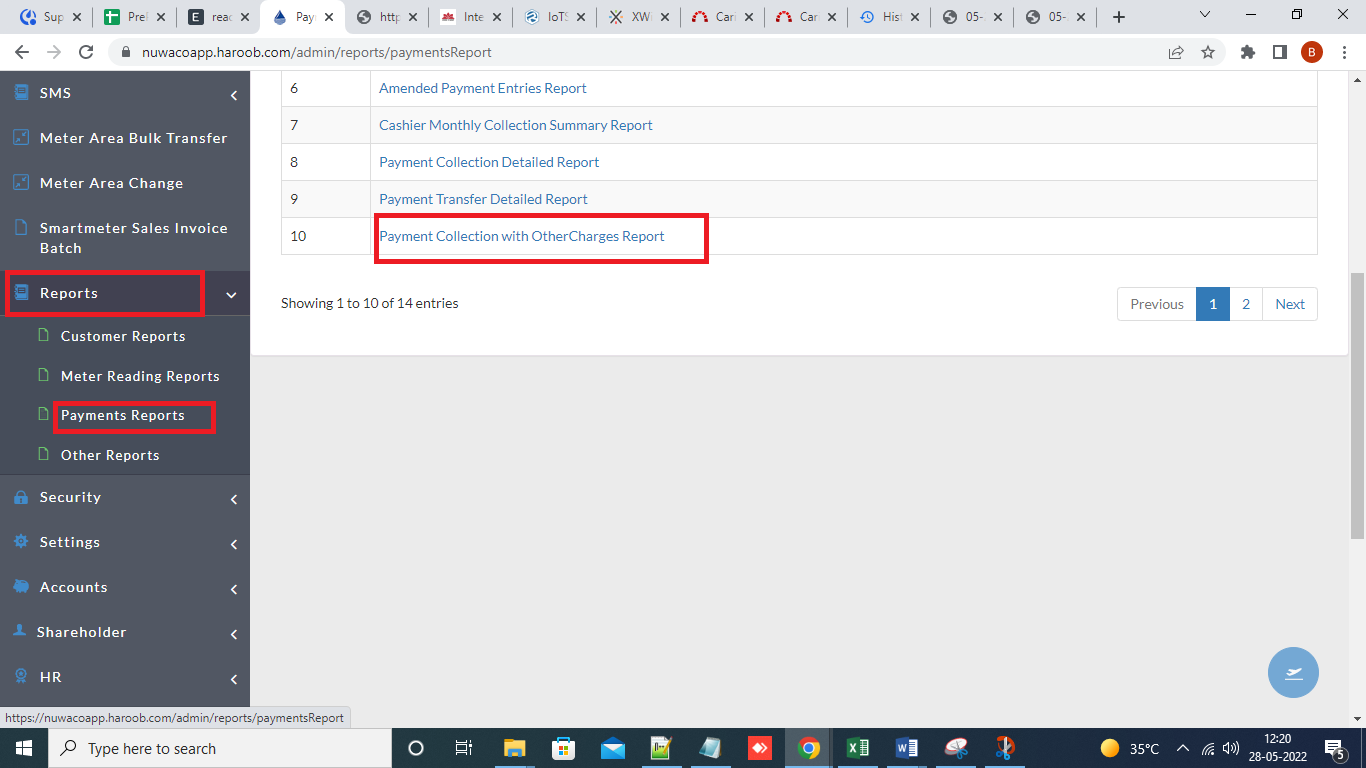This screenshot has height=768, width=1366.
Task: Click the blue floating plane button
Action: (1293, 672)
